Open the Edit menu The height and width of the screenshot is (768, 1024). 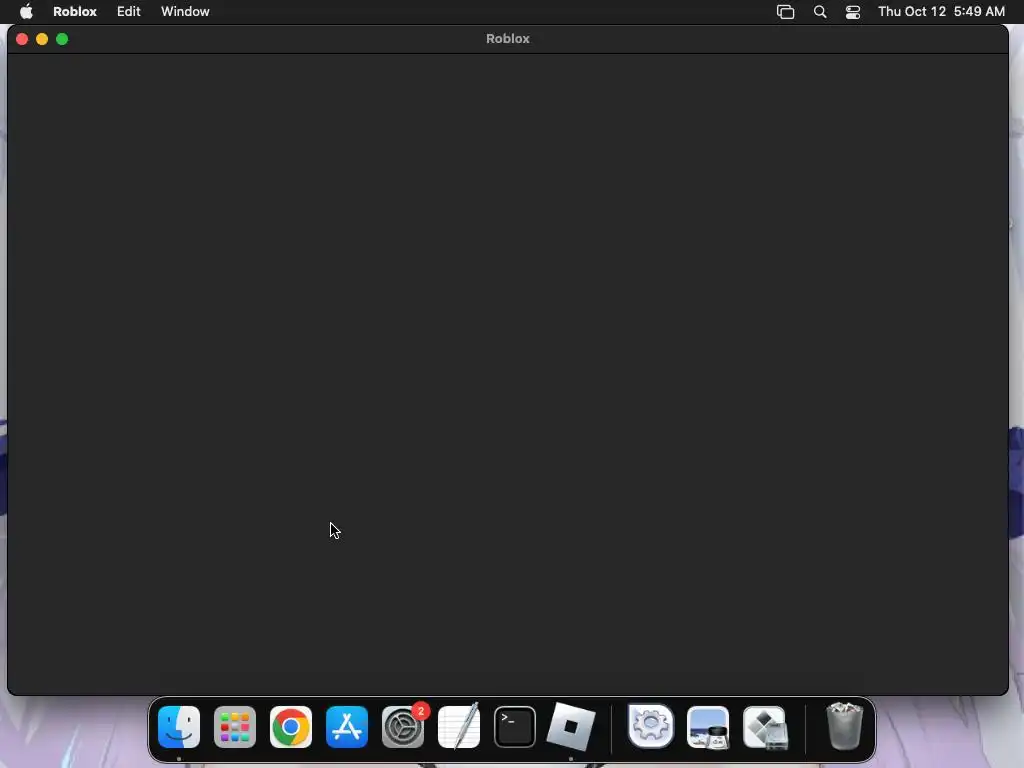tap(129, 11)
